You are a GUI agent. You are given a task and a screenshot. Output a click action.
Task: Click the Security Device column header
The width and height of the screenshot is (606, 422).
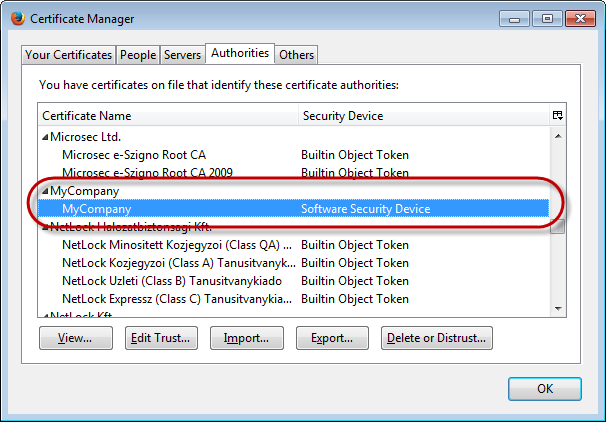tap(422, 116)
